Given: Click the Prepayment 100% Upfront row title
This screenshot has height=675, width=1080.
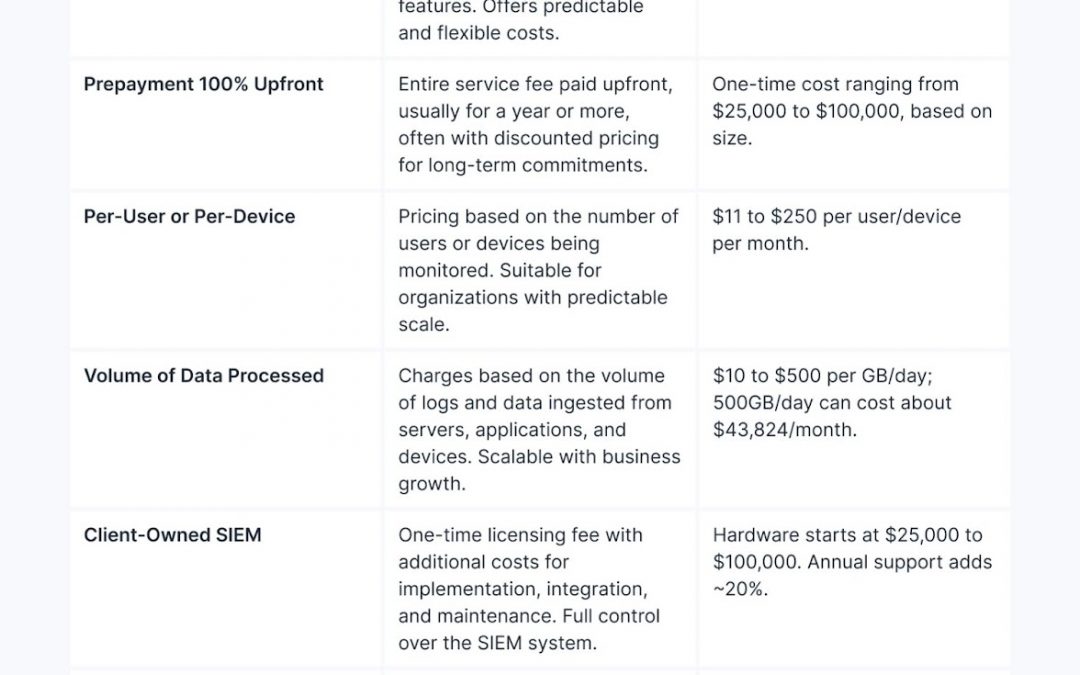Looking at the screenshot, I should click(x=203, y=84).
